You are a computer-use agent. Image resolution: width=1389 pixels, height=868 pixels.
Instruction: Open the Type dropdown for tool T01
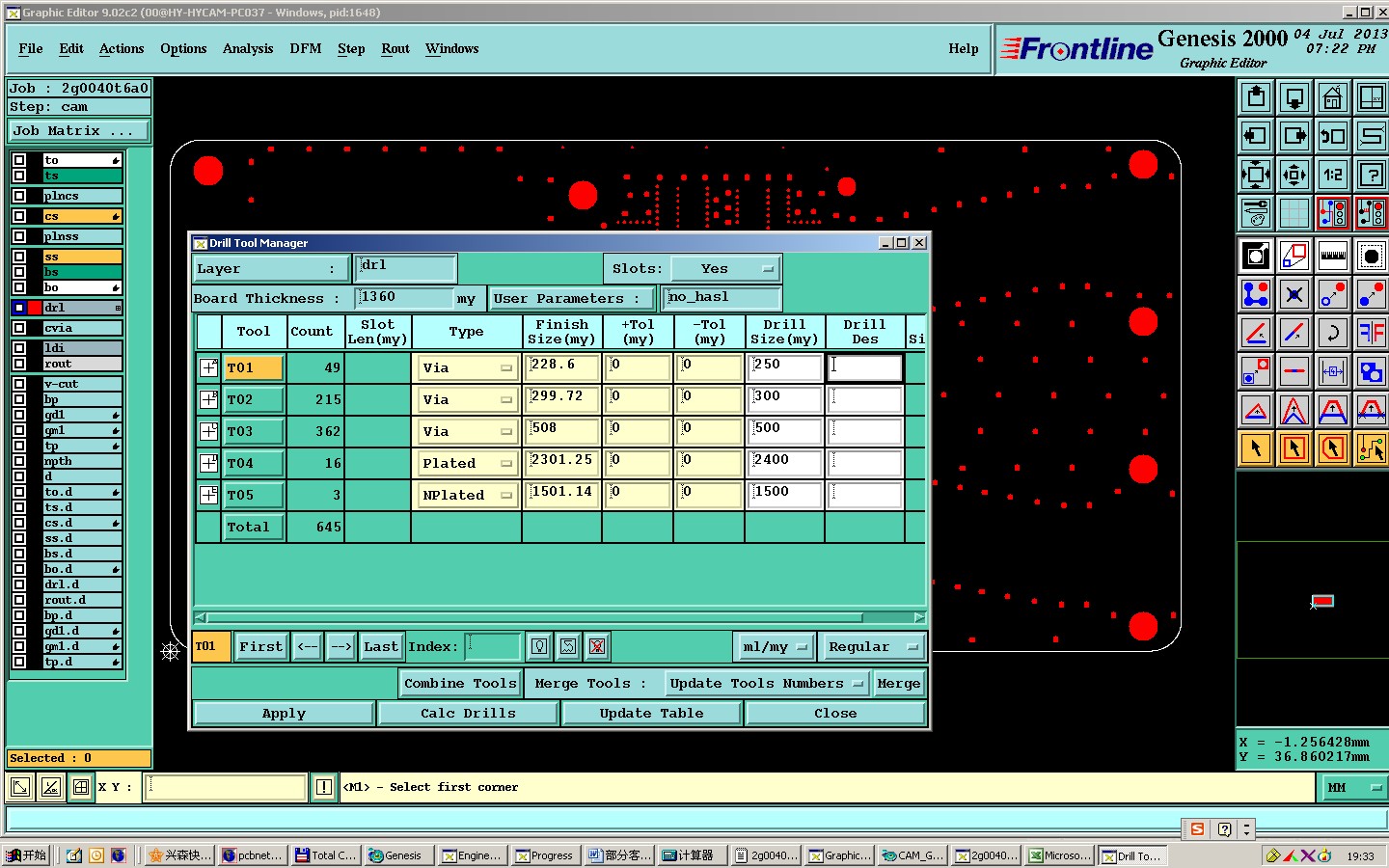click(467, 367)
